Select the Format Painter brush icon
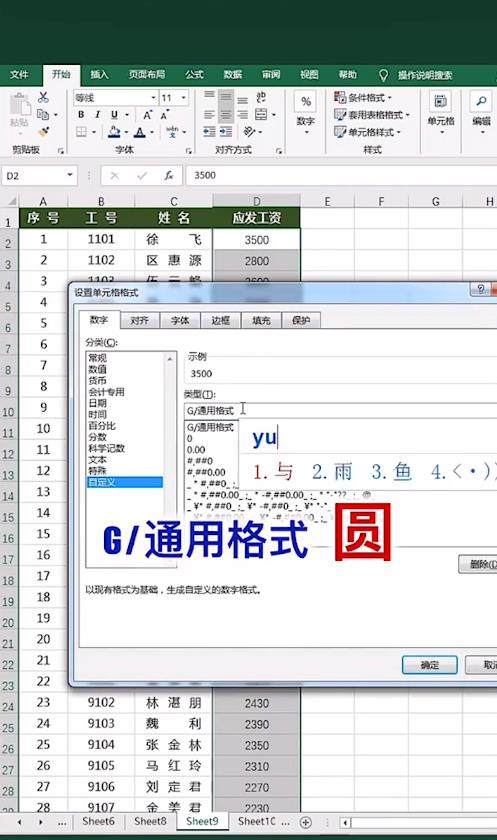 click(x=43, y=131)
